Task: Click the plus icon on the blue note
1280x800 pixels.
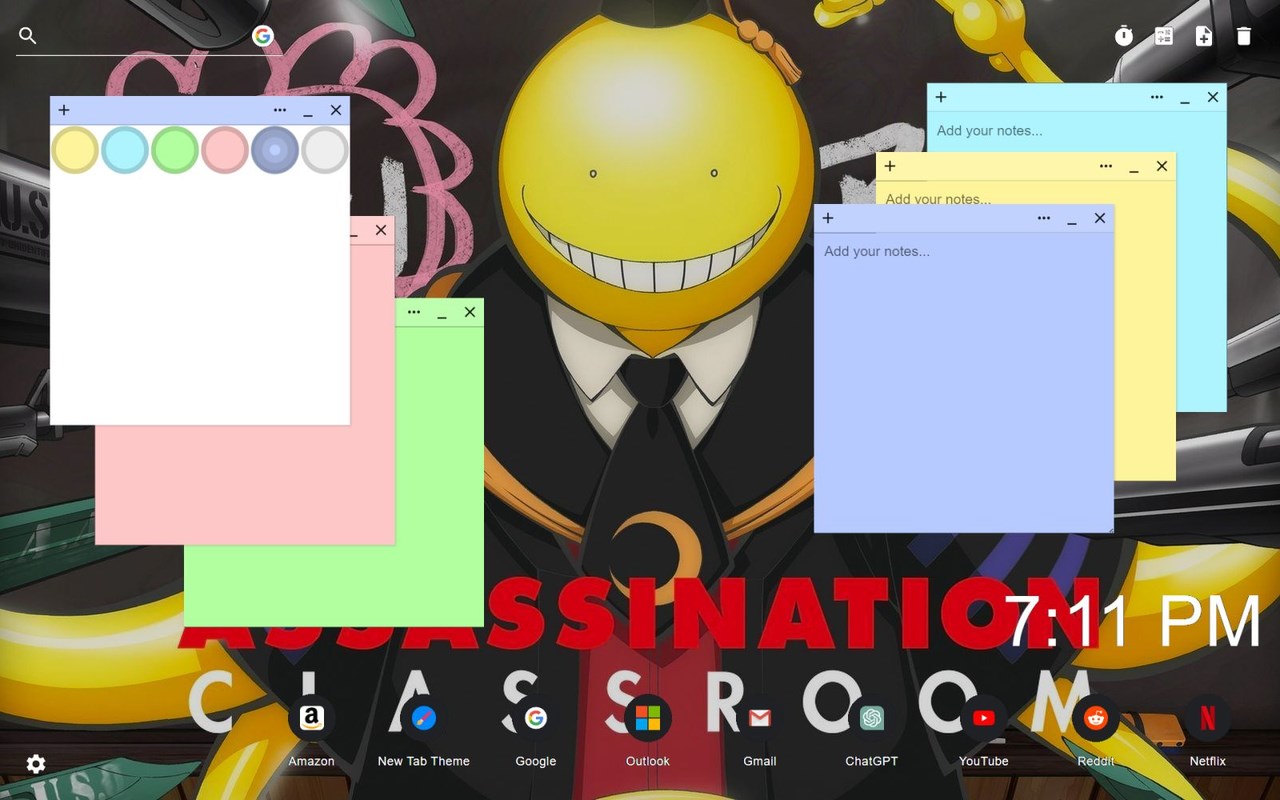Action: (x=828, y=218)
